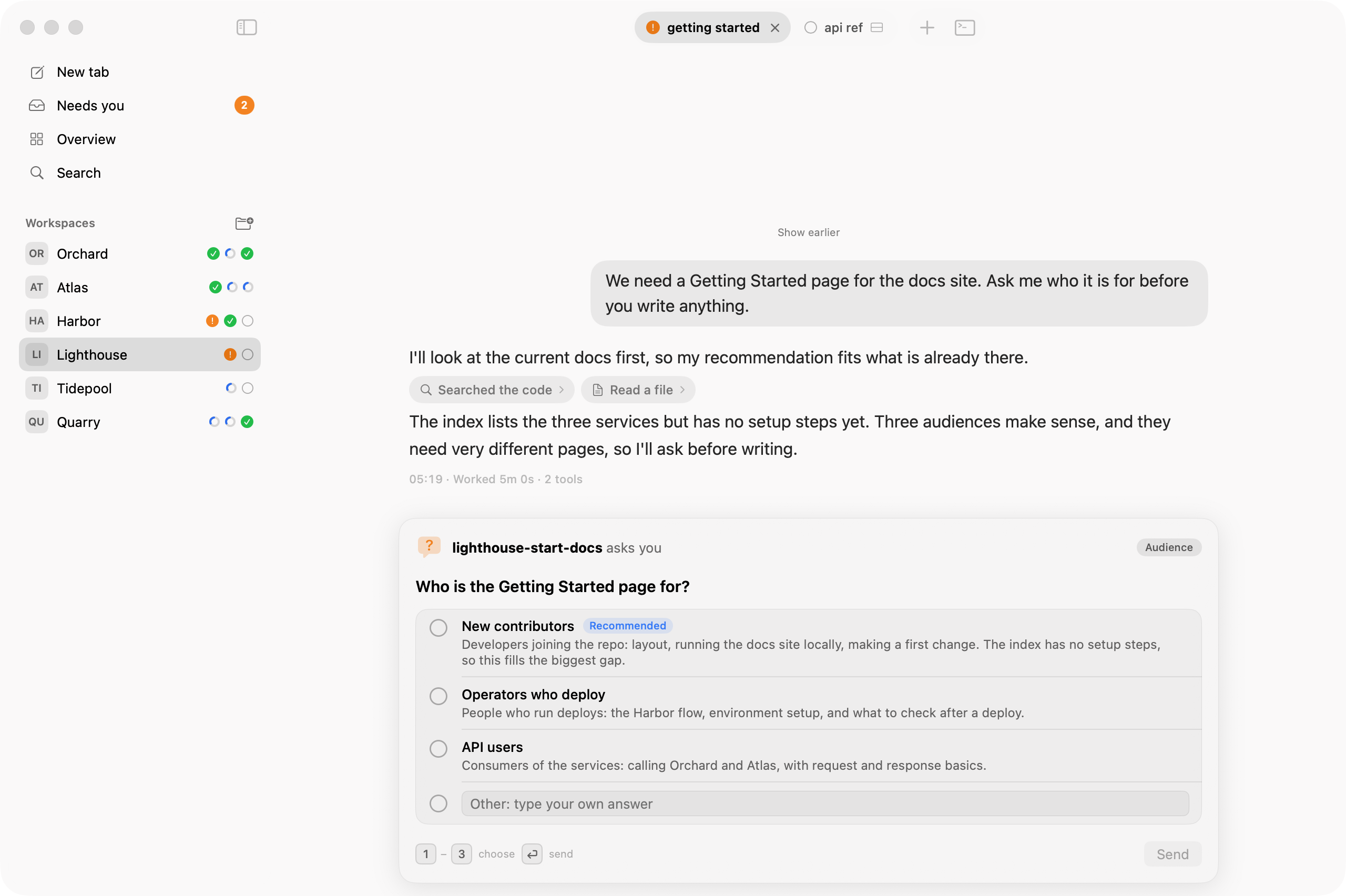This screenshot has width=1346, height=896.
Task: Select the Operators who deploy option
Action: pyautogui.click(x=438, y=697)
